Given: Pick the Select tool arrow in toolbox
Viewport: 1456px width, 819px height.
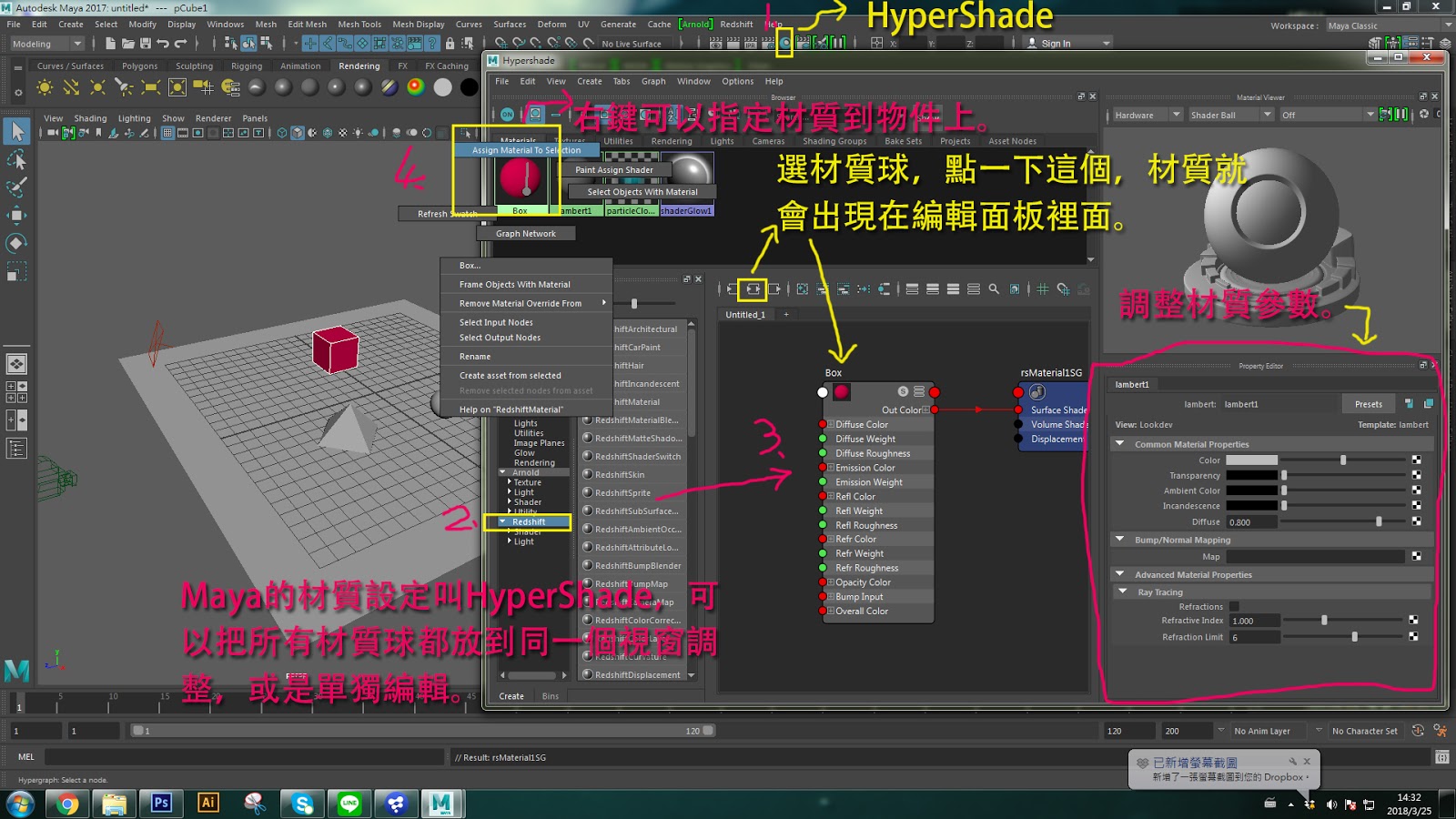Looking at the screenshot, I should pyautogui.click(x=16, y=132).
